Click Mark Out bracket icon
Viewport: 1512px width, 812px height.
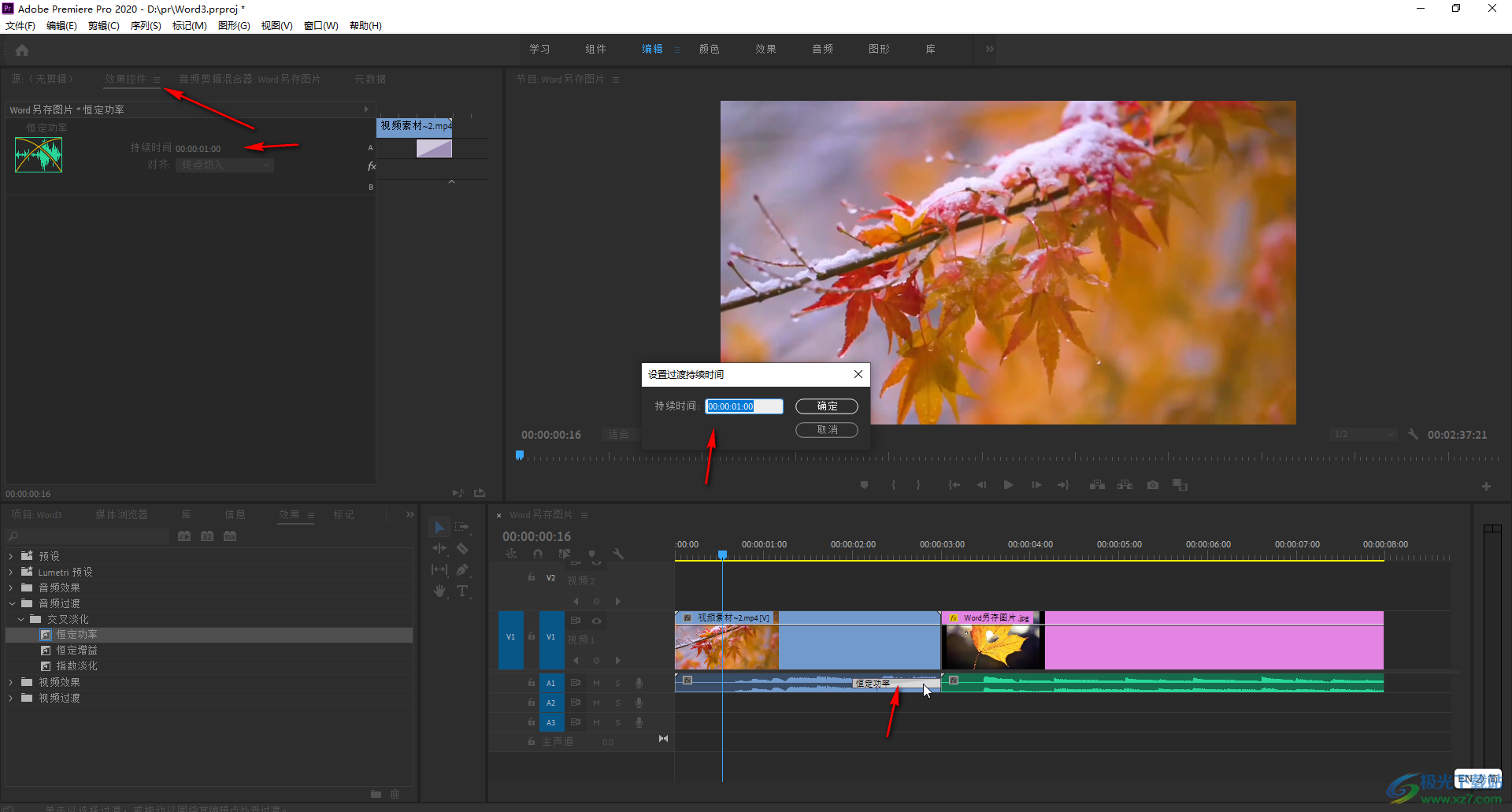click(918, 485)
